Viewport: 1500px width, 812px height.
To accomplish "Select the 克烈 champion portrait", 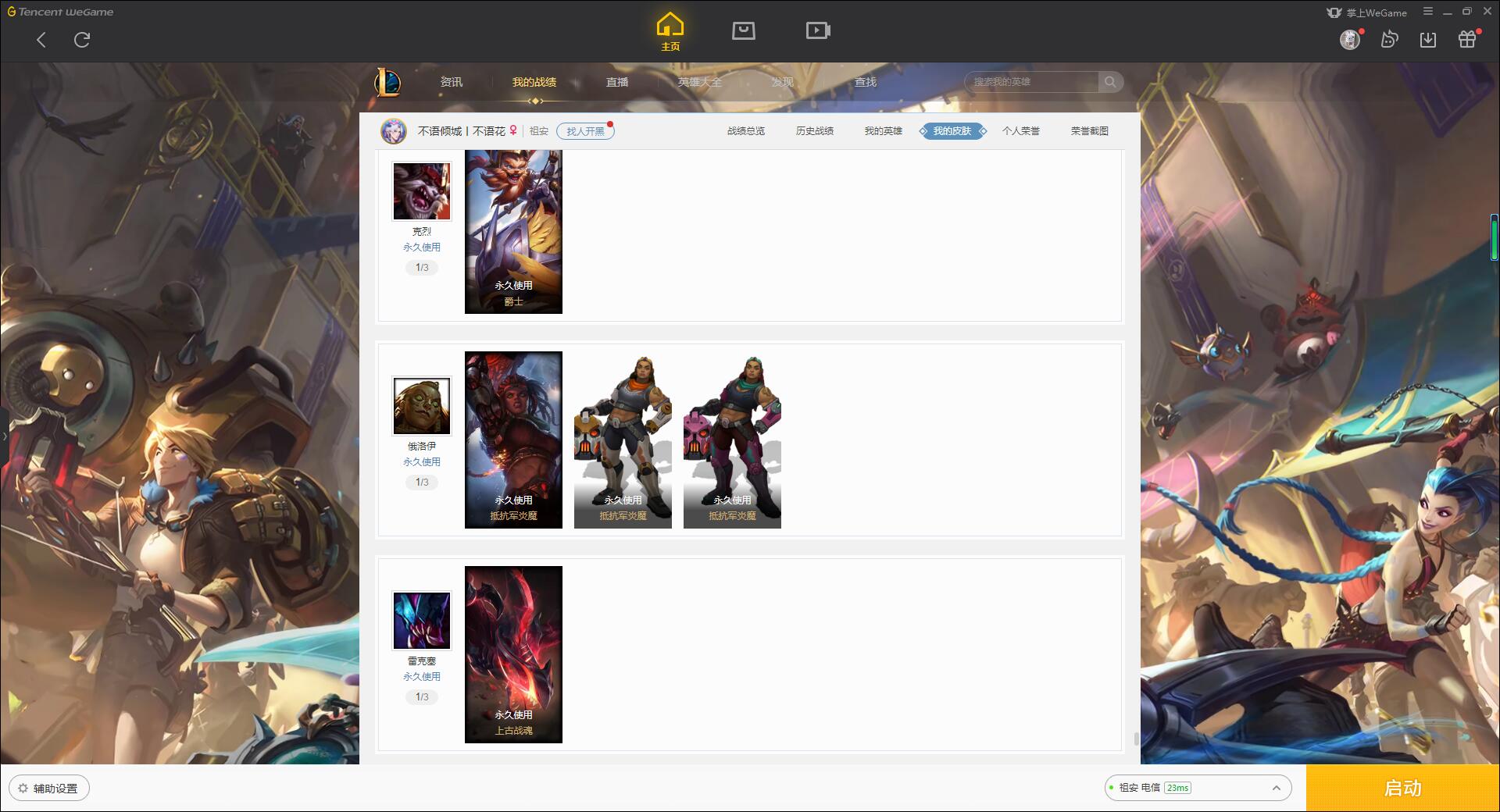I will (x=422, y=191).
